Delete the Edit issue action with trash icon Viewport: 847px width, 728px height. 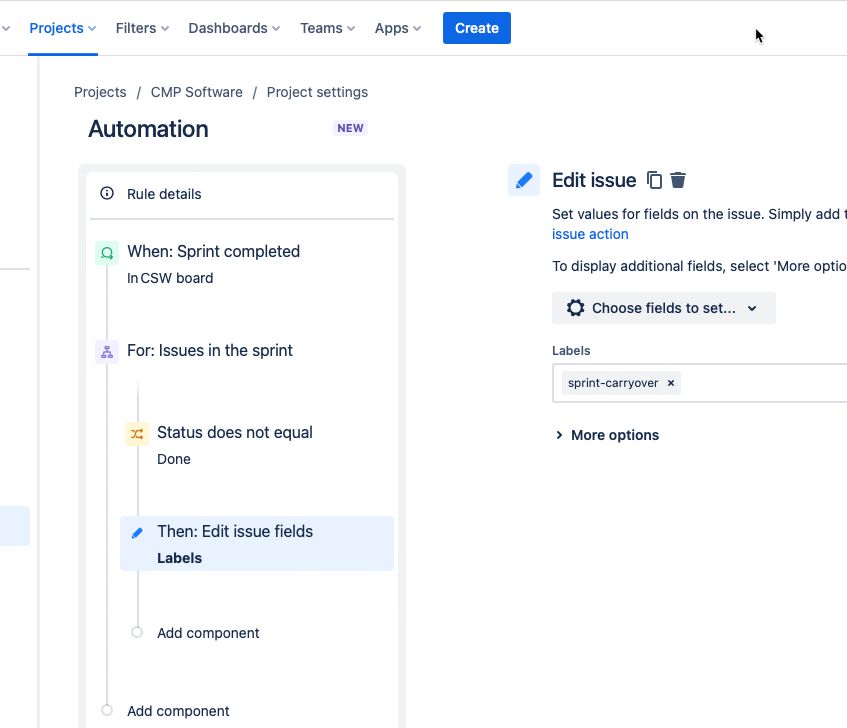(678, 180)
